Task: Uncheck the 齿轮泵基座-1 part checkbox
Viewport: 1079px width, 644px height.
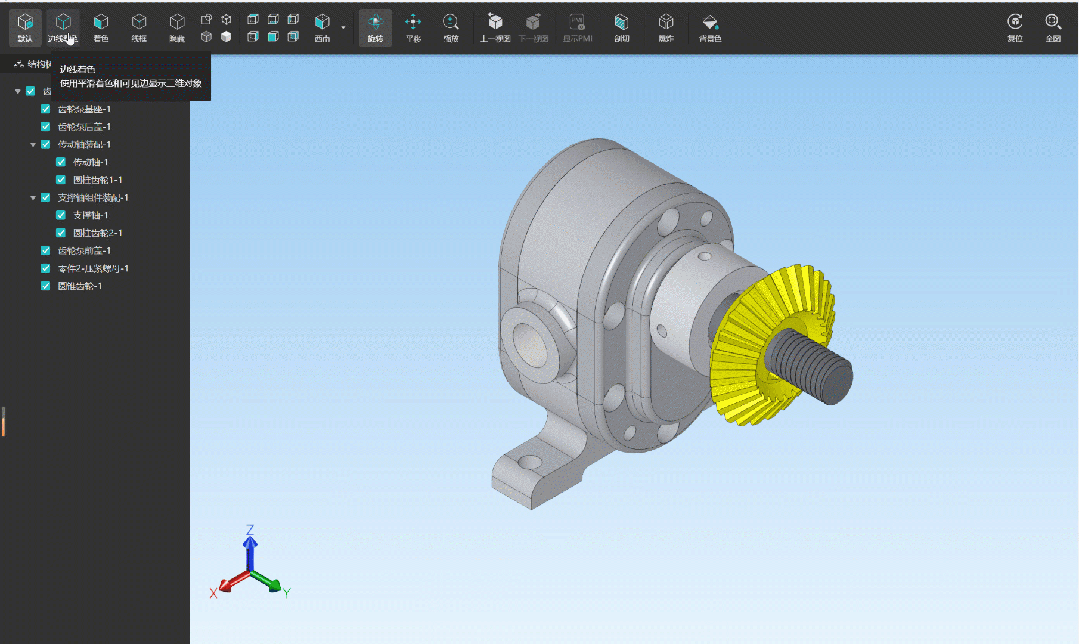Action: pos(45,109)
